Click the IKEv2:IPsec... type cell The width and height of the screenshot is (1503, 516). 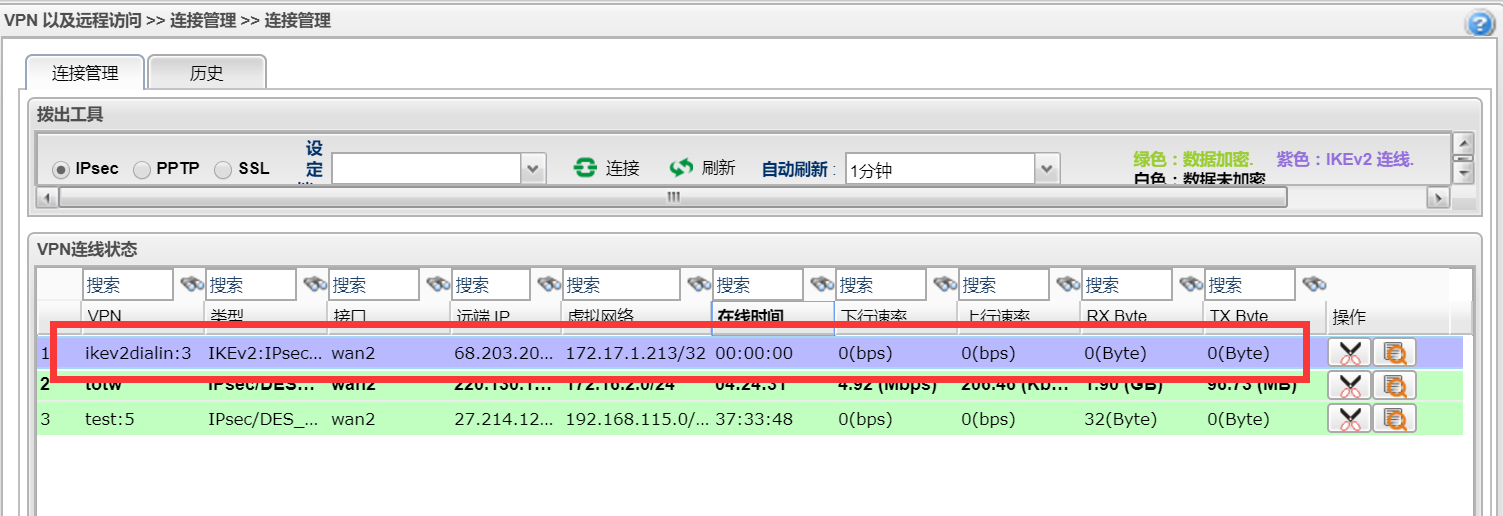pos(265,353)
